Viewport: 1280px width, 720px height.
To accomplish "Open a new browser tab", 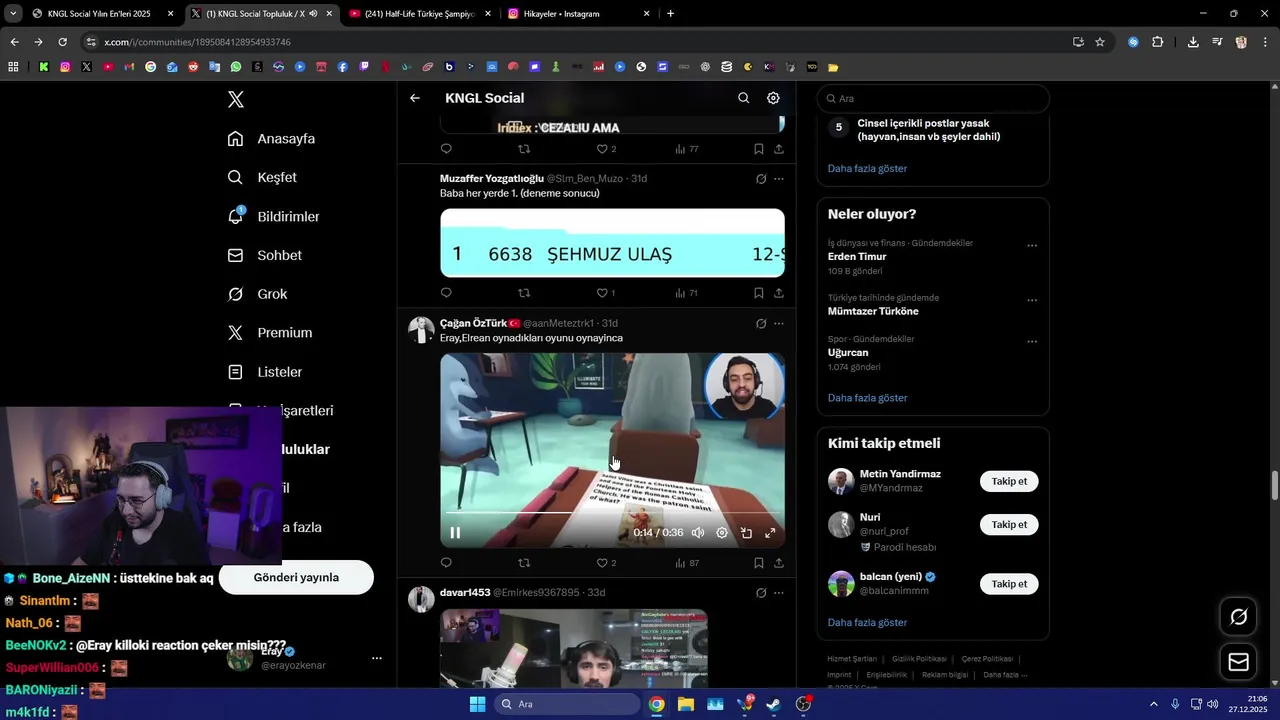I will tap(670, 14).
